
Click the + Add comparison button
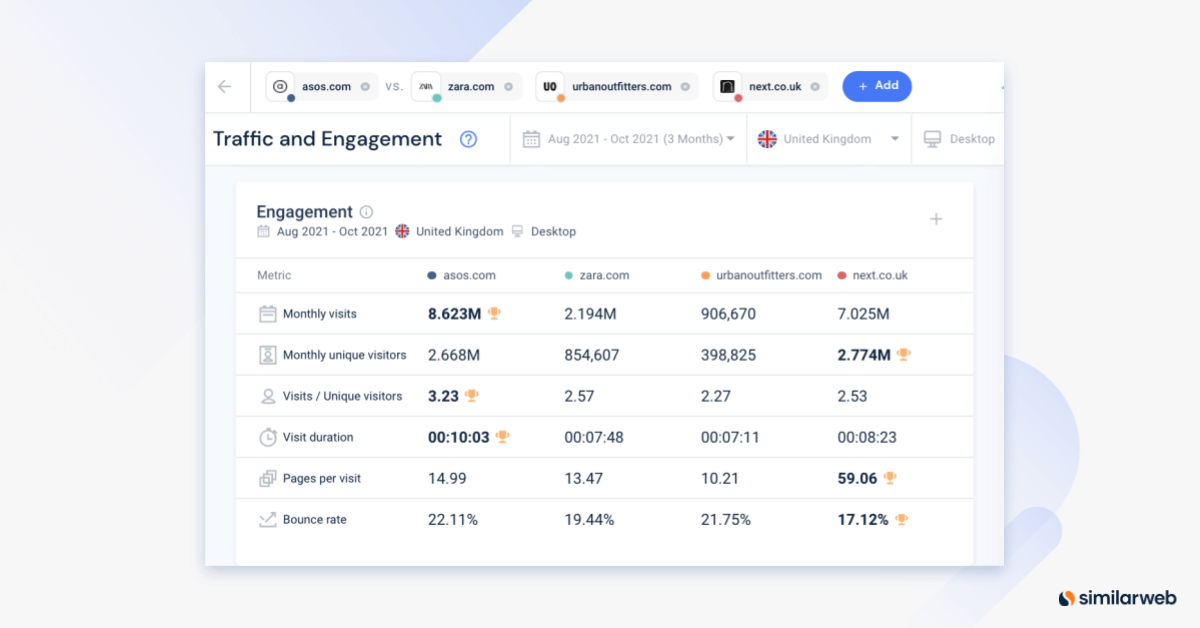tap(877, 86)
